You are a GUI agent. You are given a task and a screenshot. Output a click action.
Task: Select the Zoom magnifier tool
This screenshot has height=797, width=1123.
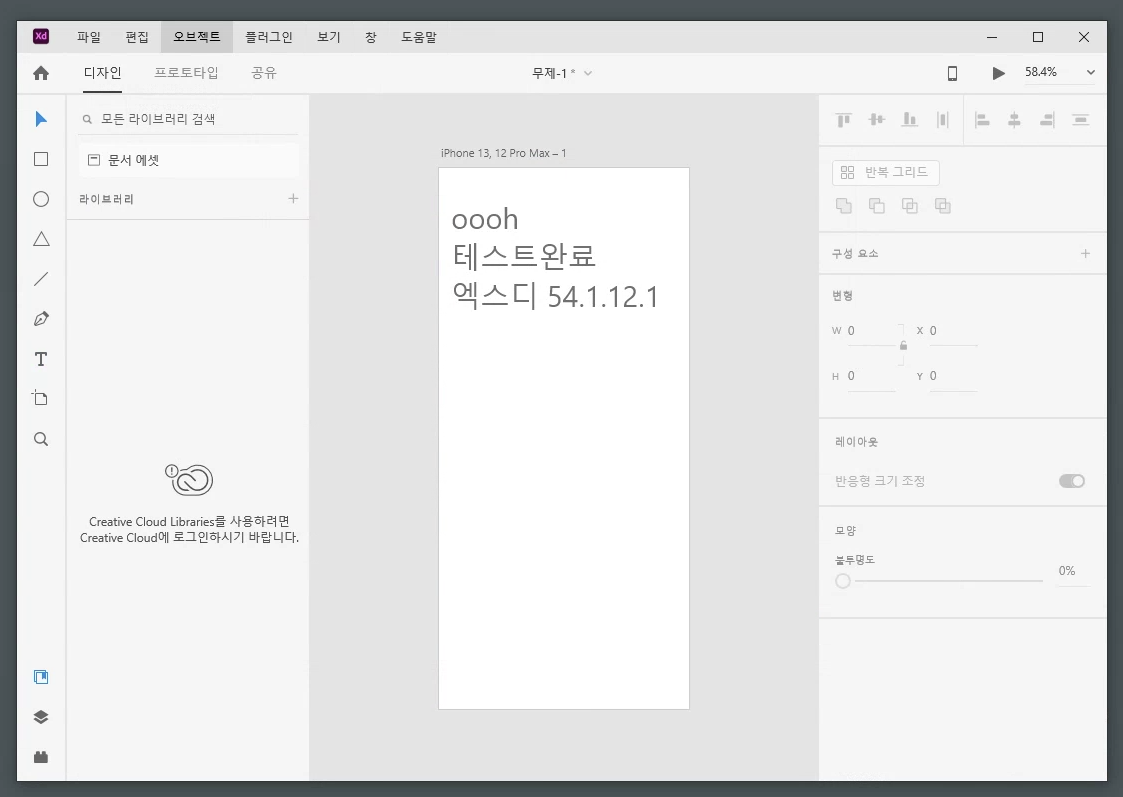41,439
